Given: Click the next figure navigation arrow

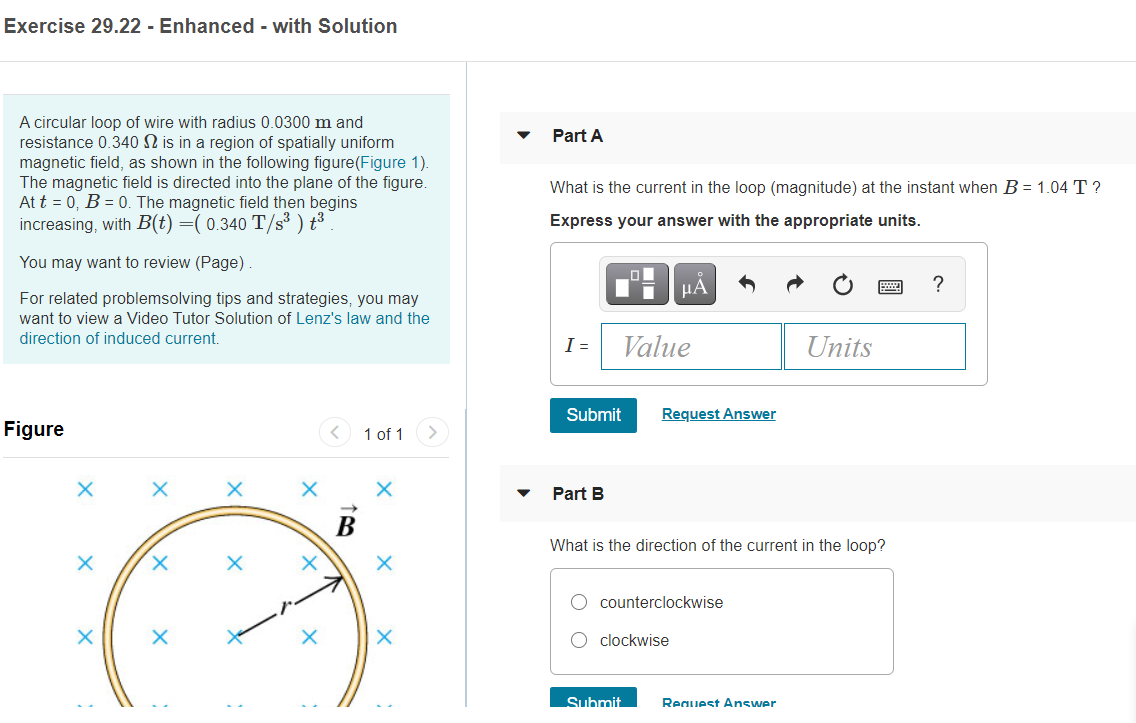Looking at the screenshot, I should (x=432, y=432).
